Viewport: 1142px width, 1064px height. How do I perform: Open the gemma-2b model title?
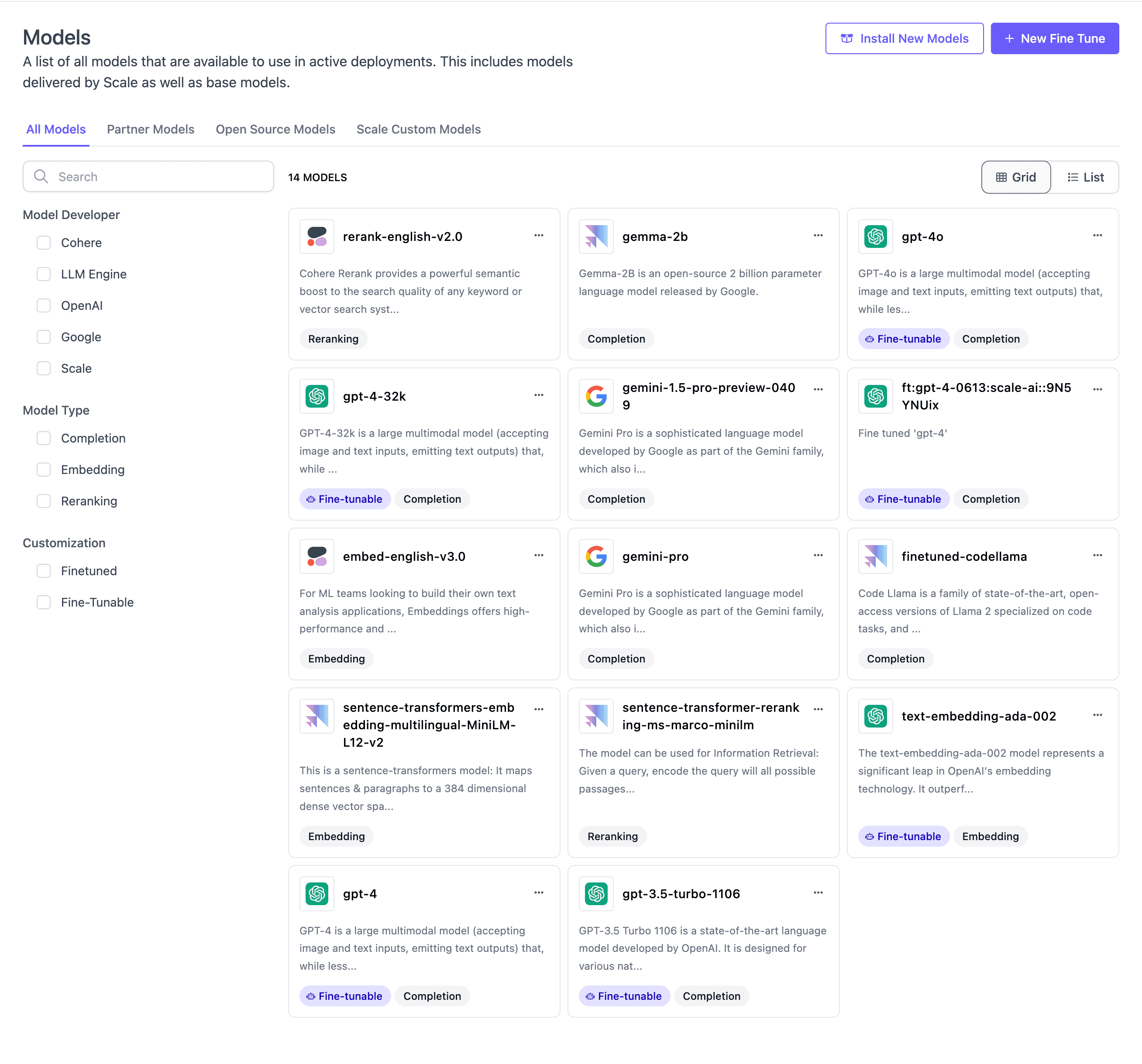click(655, 237)
